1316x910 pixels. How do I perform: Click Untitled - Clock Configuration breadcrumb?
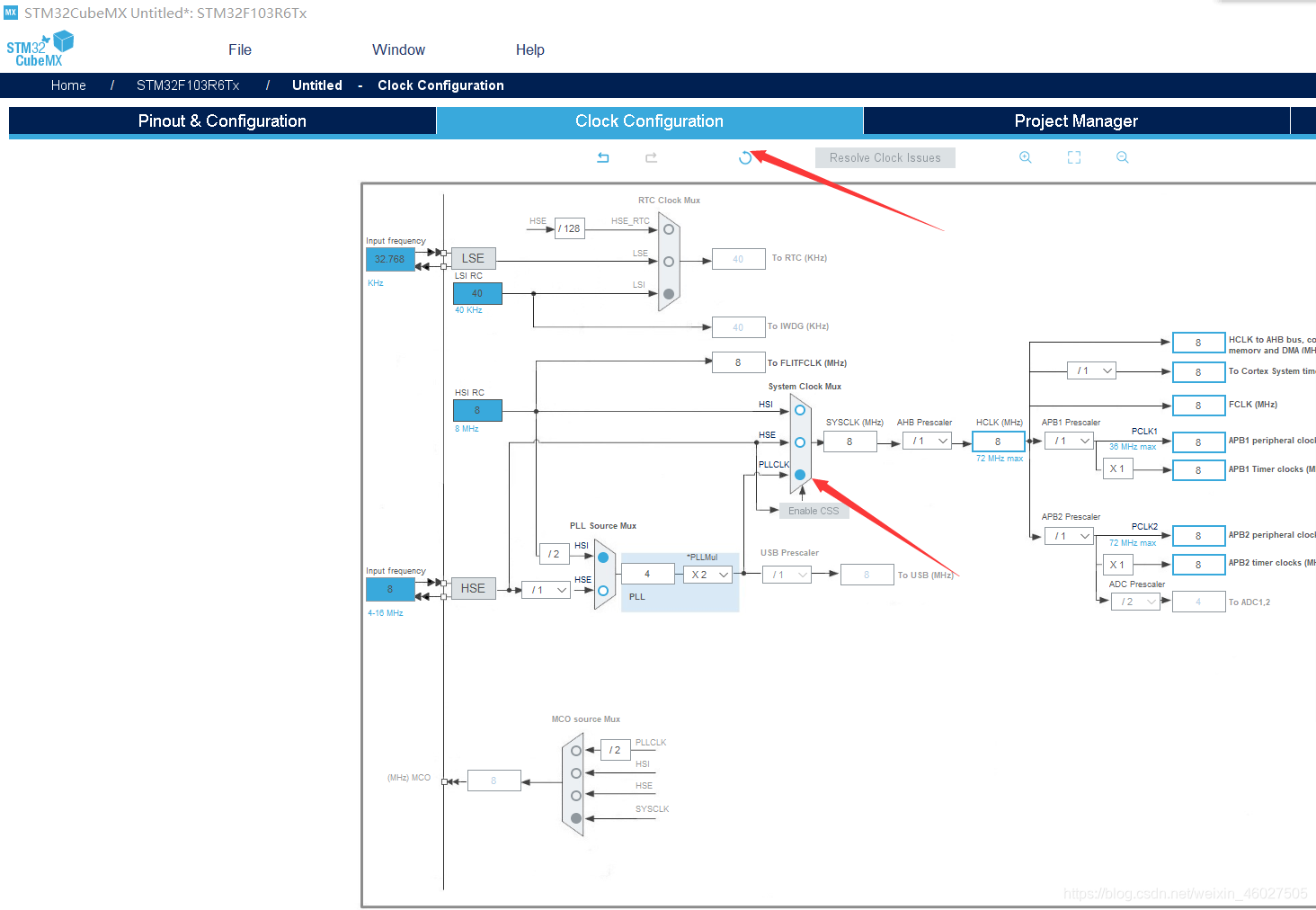(x=397, y=85)
